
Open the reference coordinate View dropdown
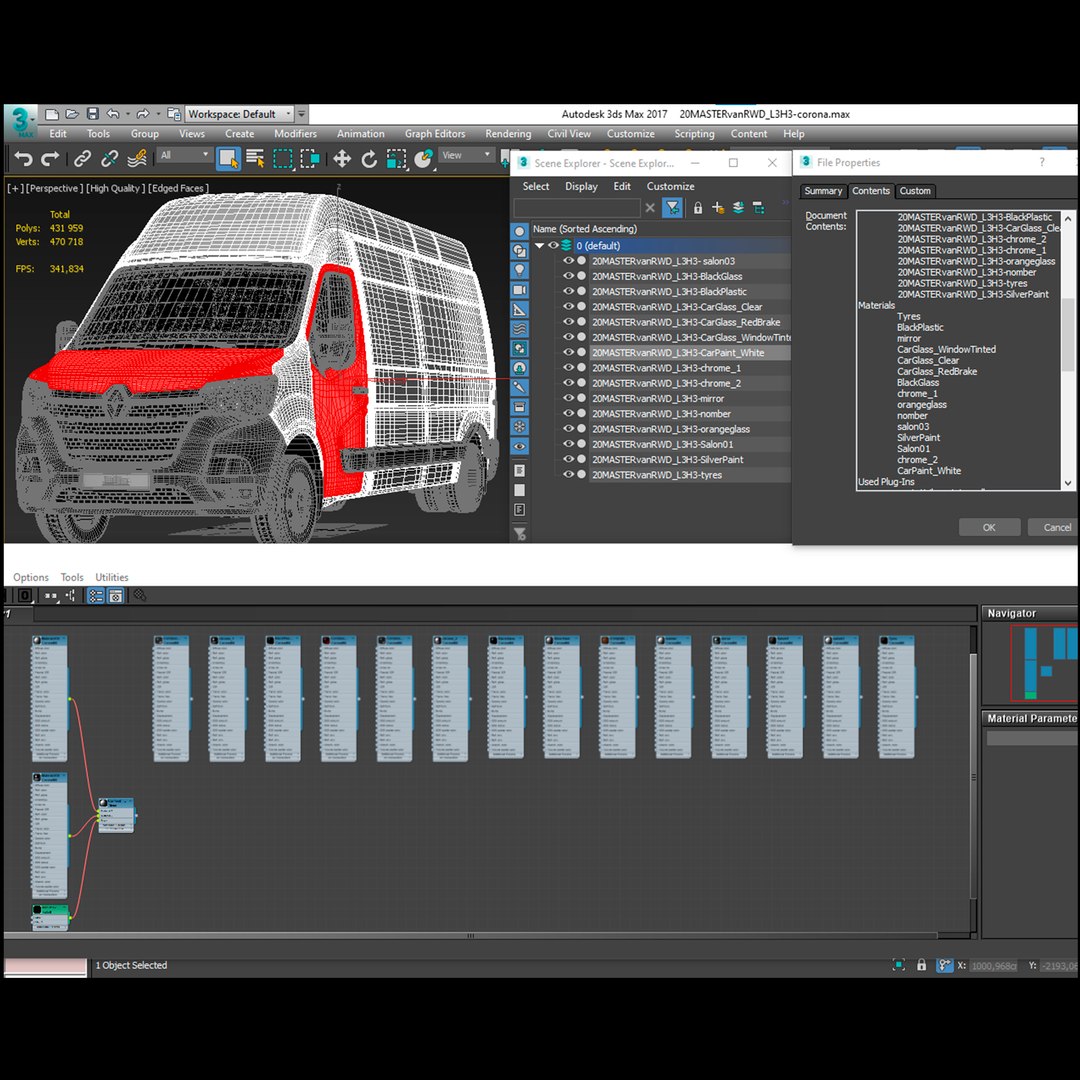click(466, 156)
